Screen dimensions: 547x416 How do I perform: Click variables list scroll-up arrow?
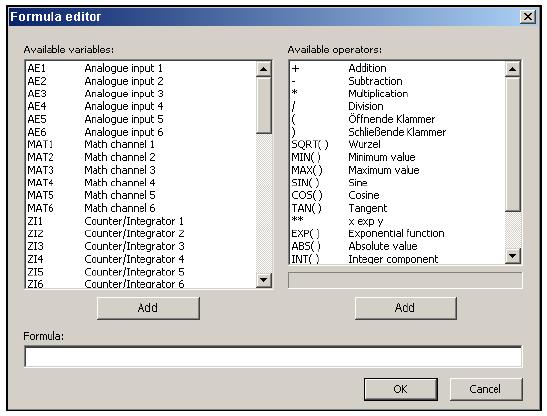click(264, 69)
